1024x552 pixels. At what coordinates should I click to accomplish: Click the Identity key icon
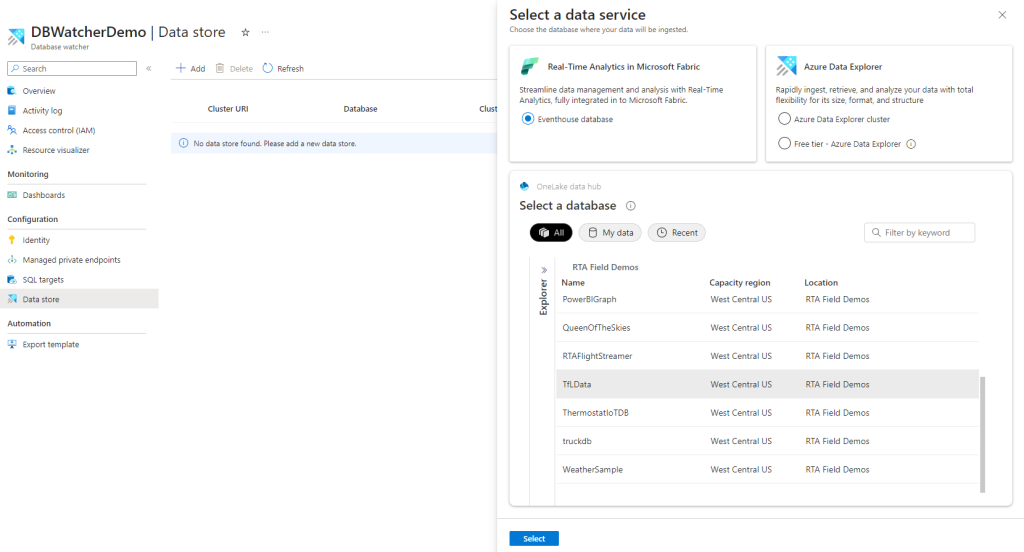point(12,240)
